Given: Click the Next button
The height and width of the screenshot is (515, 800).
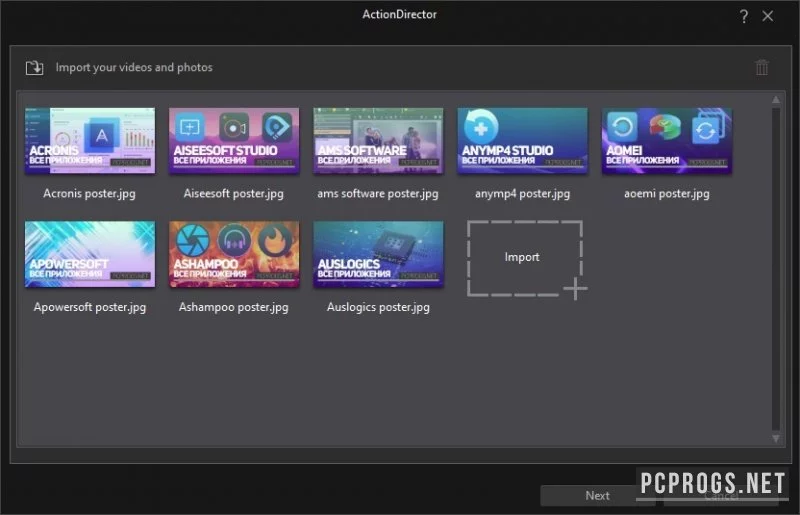Looking at the screenshot, I should point(597,496).
